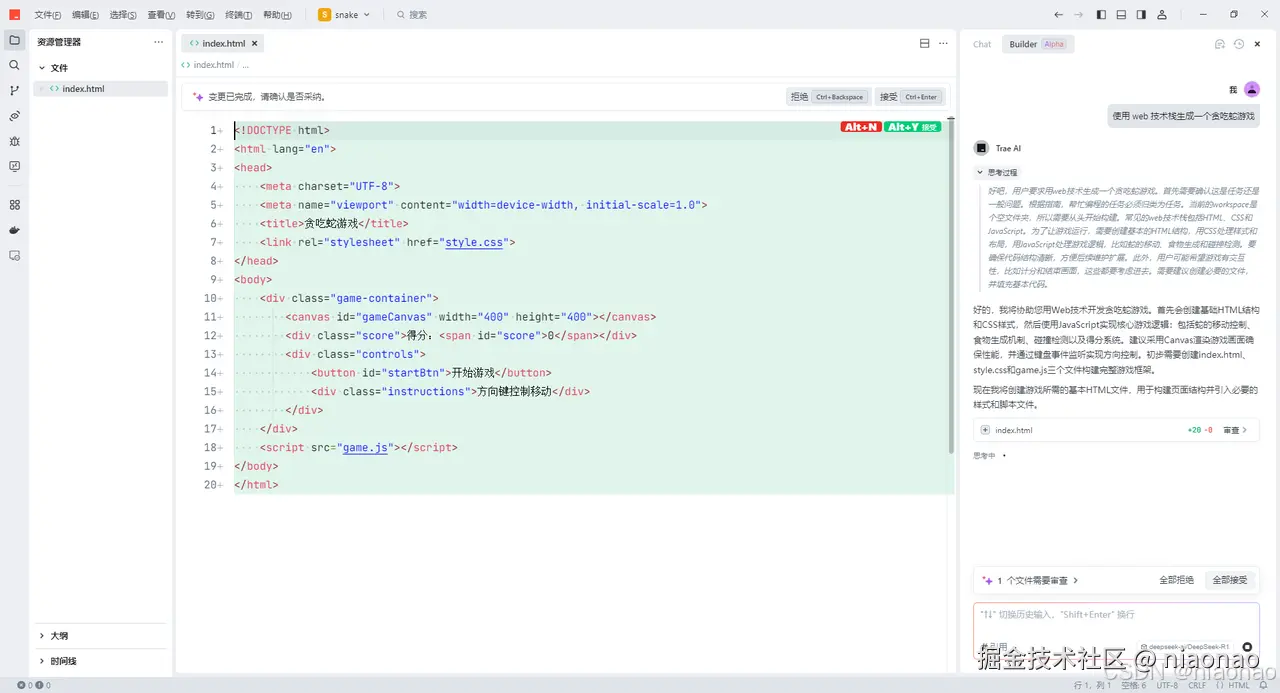Click the 全部拒绝 reject all button
The image size is (1280, 693).
pos(1176,580)
